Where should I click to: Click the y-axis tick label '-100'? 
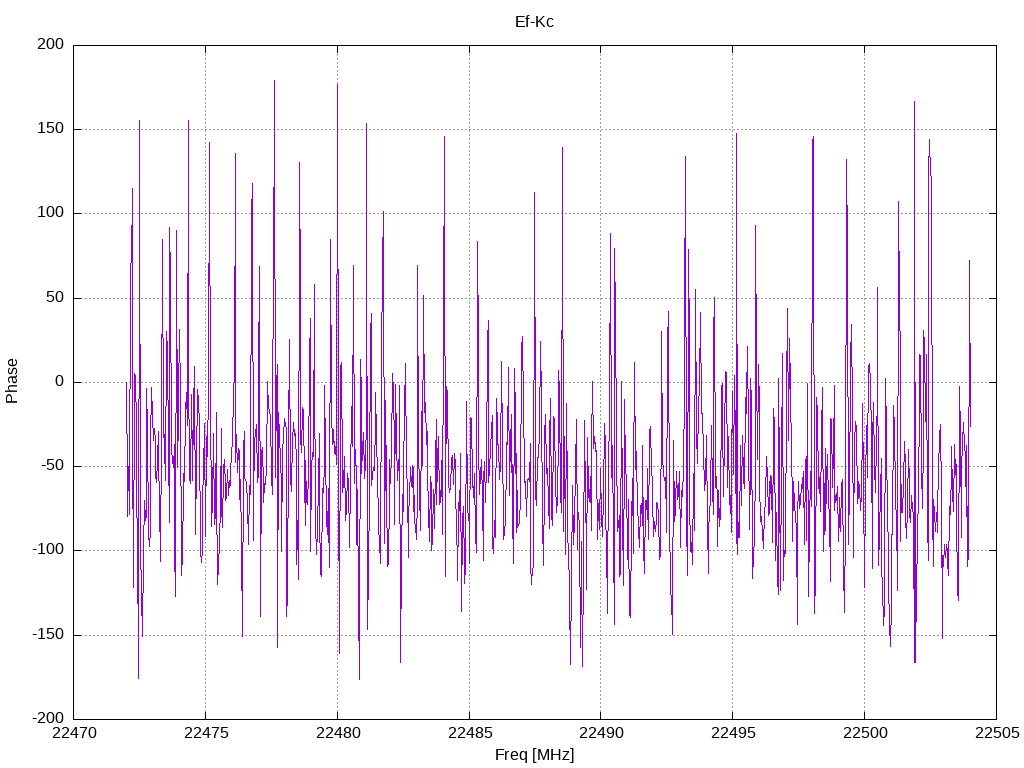click(48, 550)
